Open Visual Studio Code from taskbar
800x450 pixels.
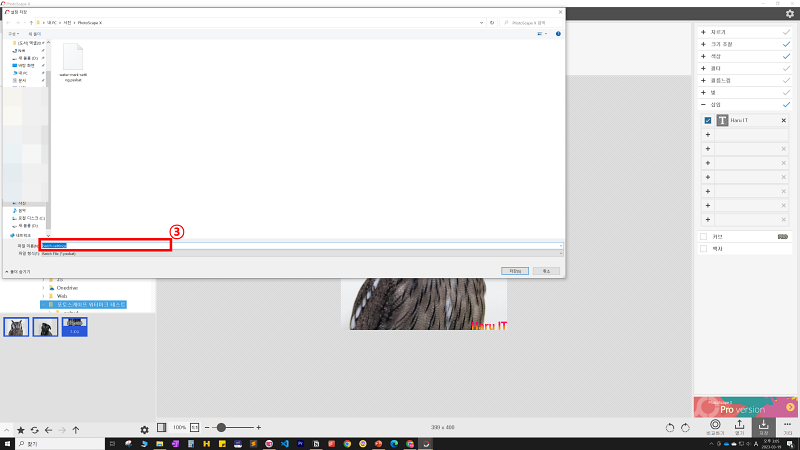pos(285,444)
